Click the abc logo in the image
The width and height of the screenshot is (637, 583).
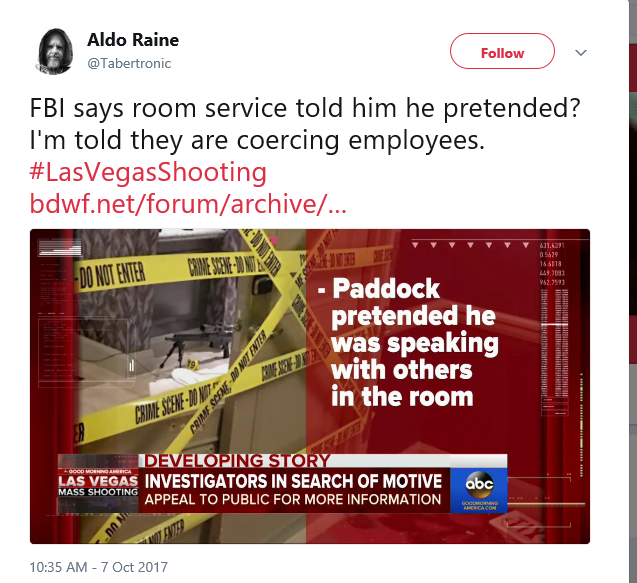coord(479,485)
